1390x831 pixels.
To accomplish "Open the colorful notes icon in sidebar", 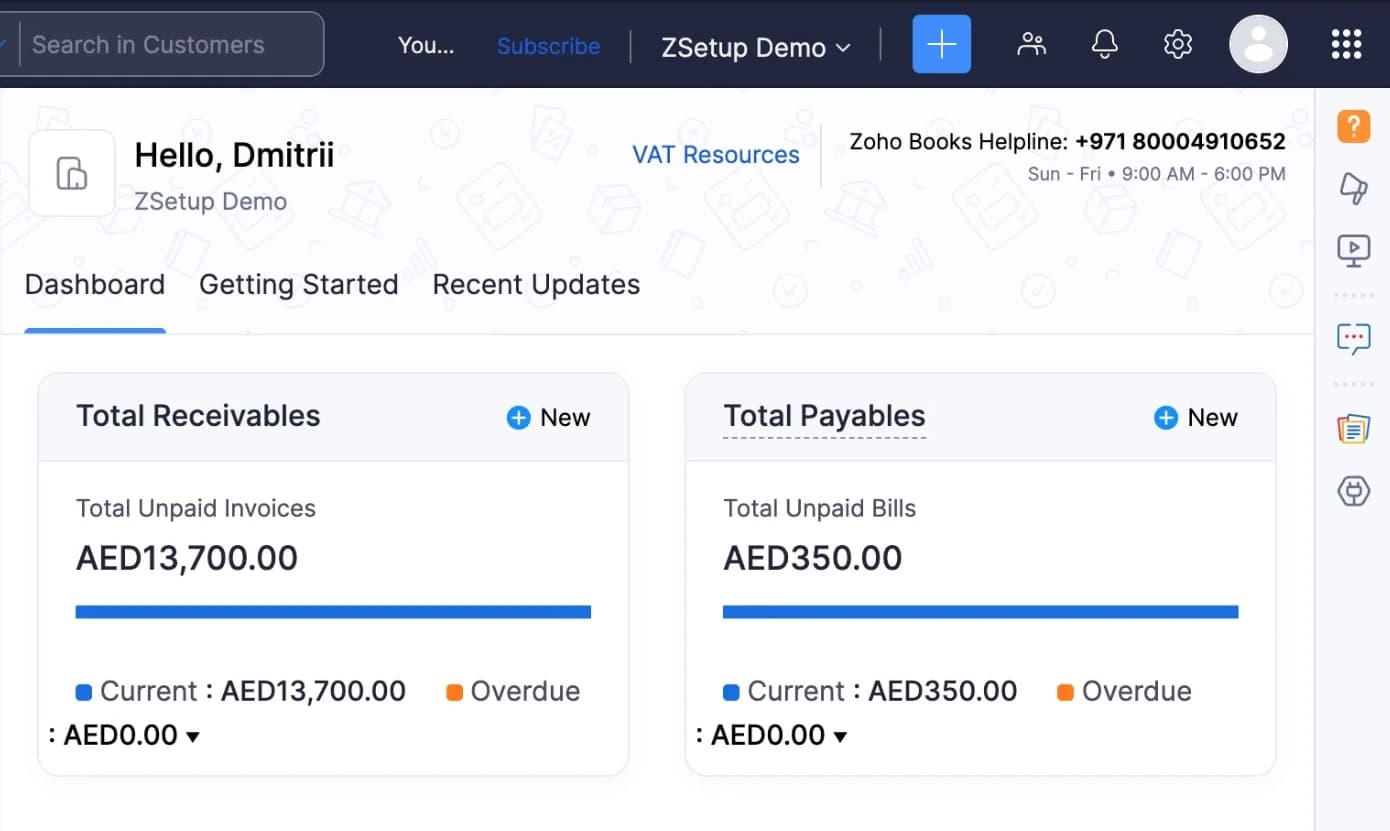I will click(x=1353, y=428).
